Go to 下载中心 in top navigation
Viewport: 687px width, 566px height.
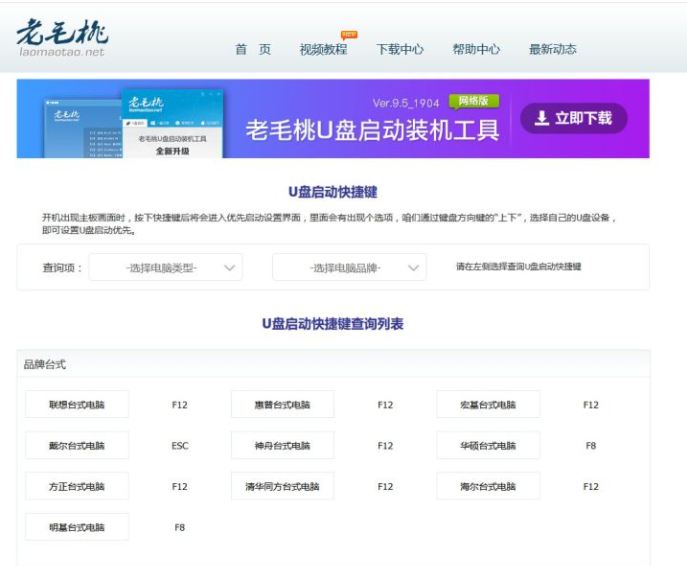399,49
